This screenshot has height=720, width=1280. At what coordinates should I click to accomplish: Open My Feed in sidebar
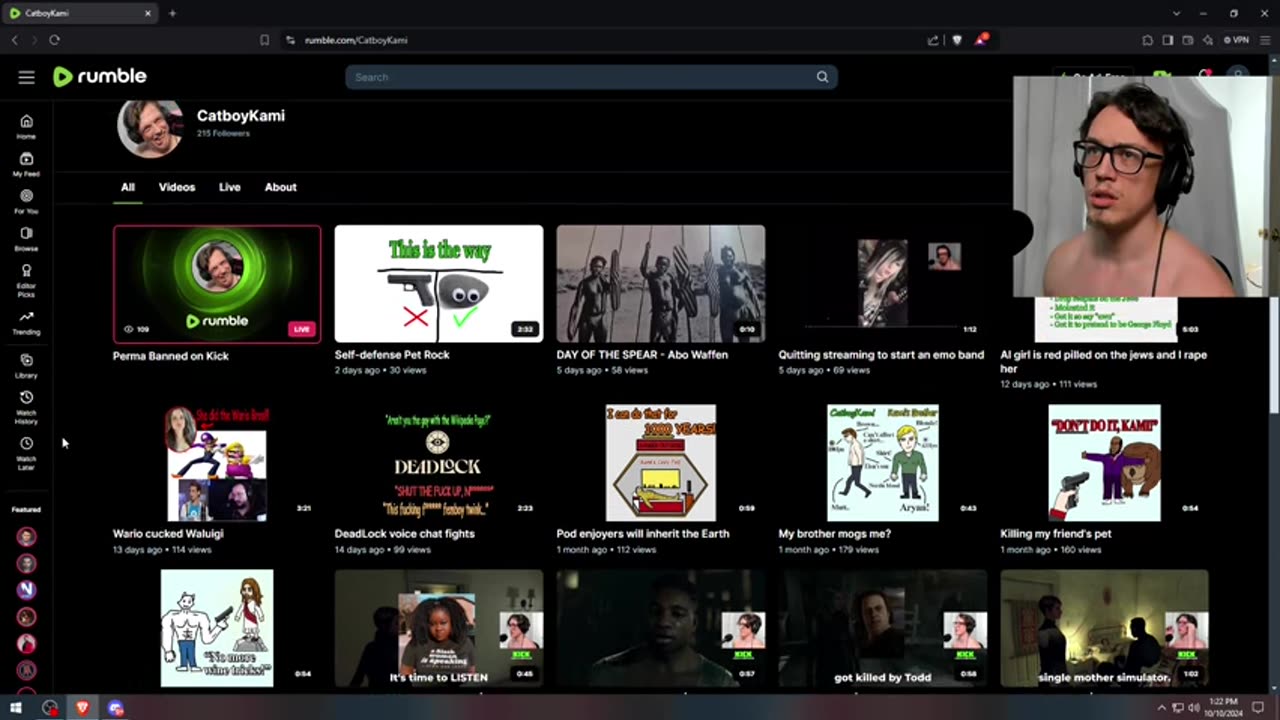click(x=26, y=164)
